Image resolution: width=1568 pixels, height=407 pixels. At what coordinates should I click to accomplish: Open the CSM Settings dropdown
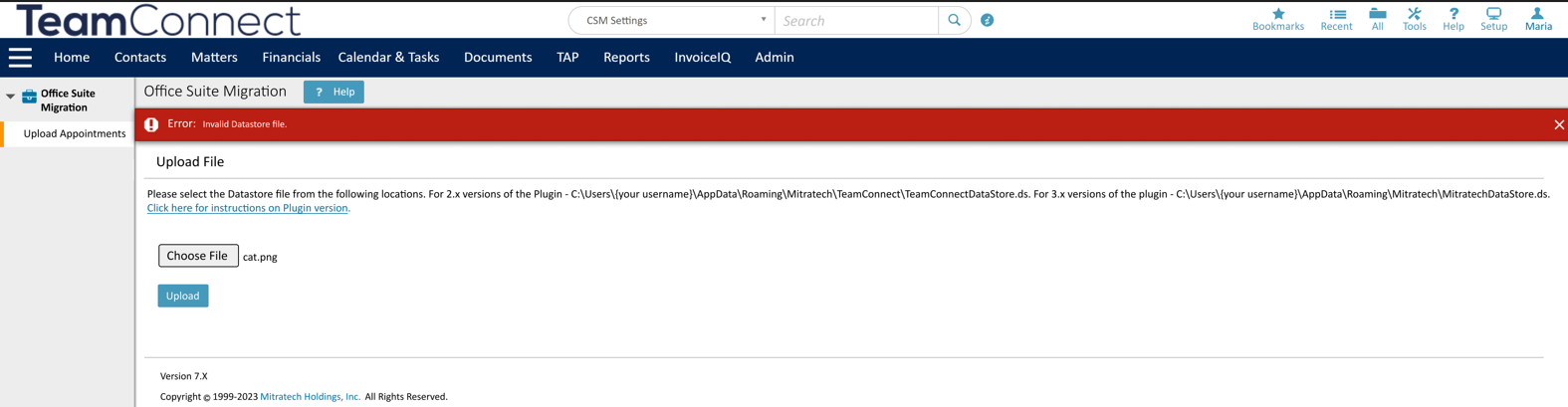tap(672, 20)
